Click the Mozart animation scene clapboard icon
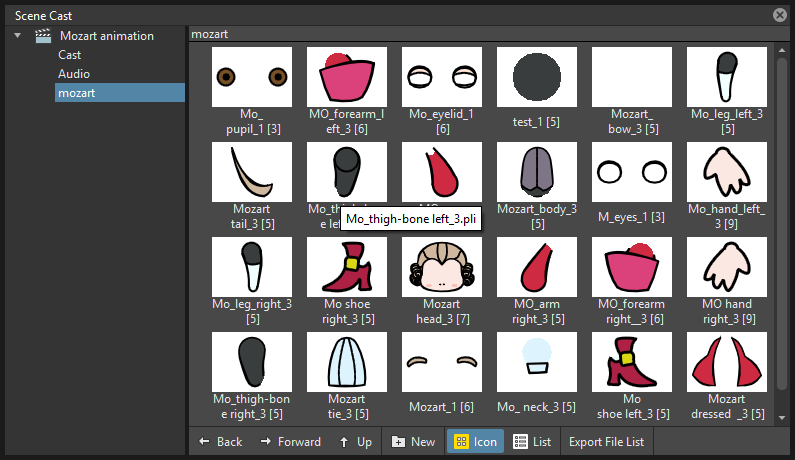 (x=43, y=36)
